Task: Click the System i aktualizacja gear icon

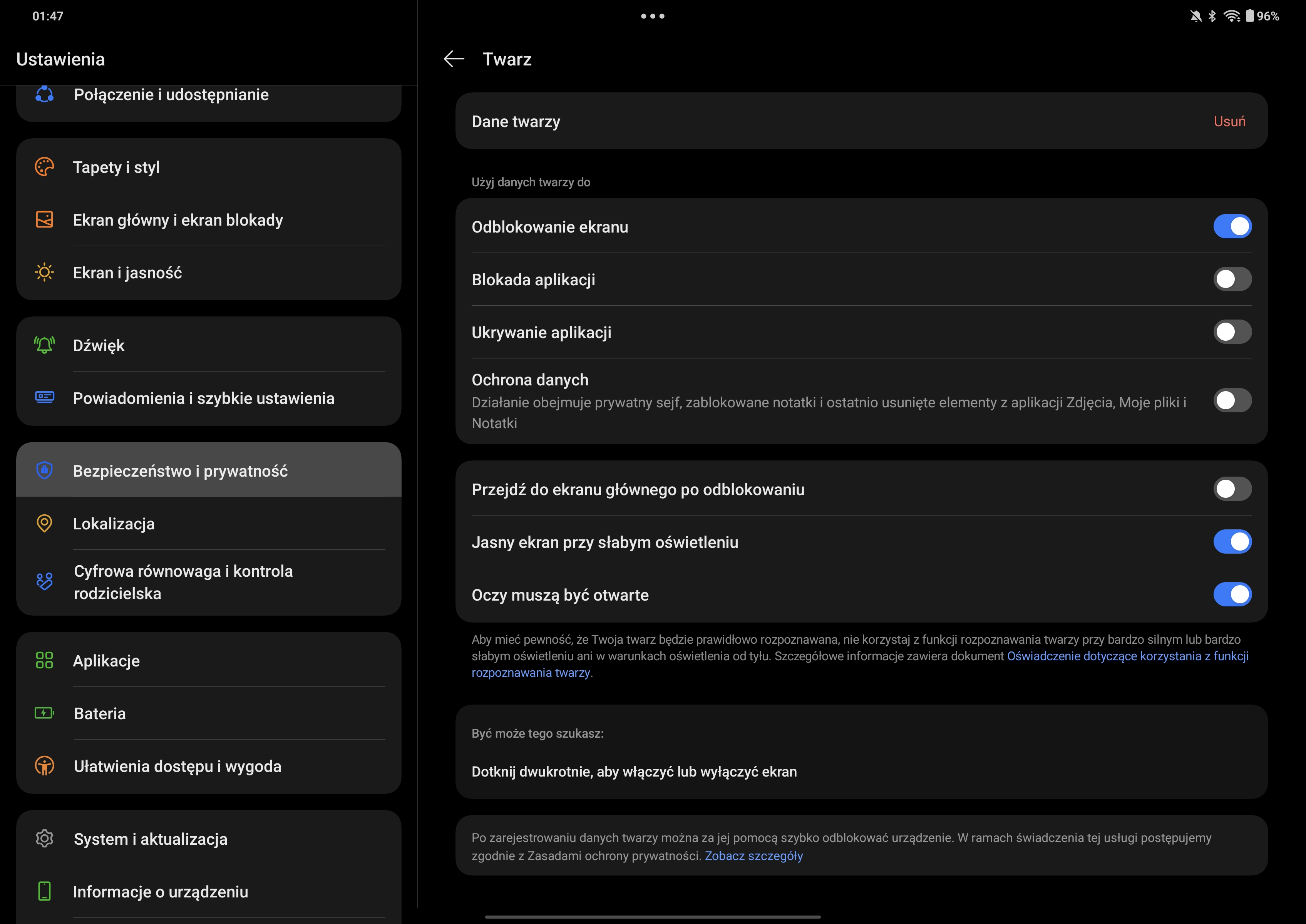Action: 44,838
